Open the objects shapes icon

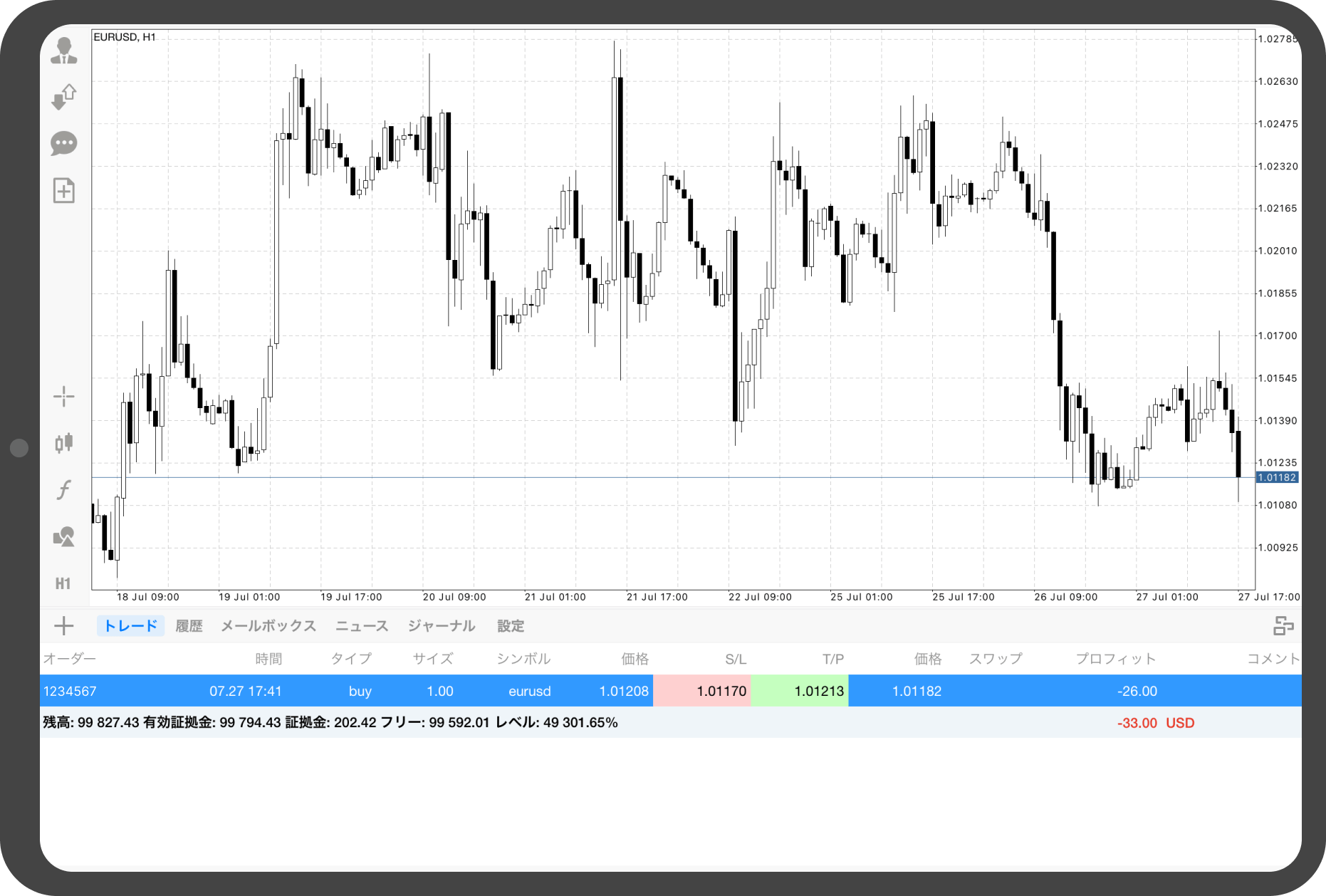[x=63, y=537]
